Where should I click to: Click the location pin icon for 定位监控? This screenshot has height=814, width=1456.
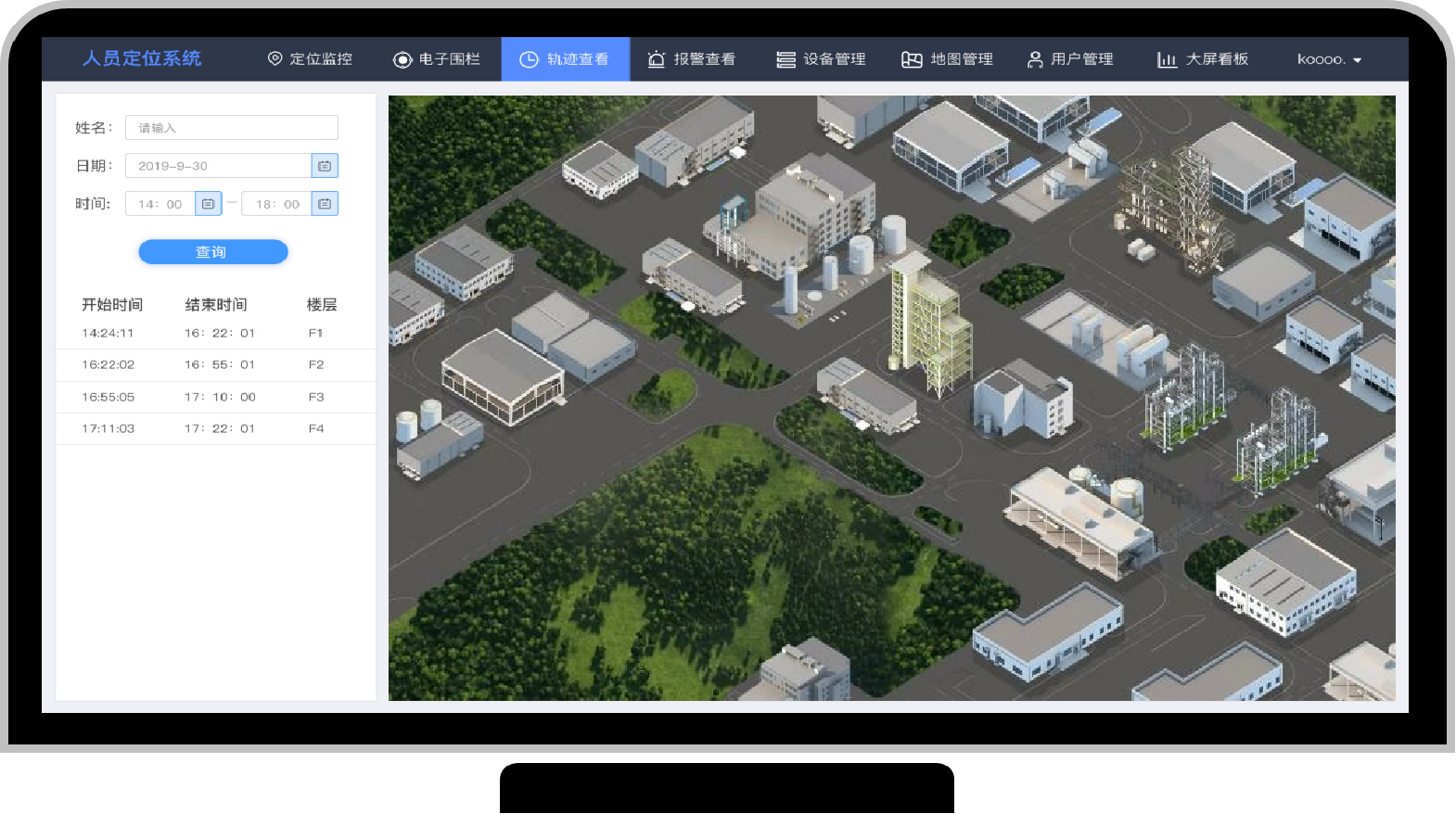point(275,58)
